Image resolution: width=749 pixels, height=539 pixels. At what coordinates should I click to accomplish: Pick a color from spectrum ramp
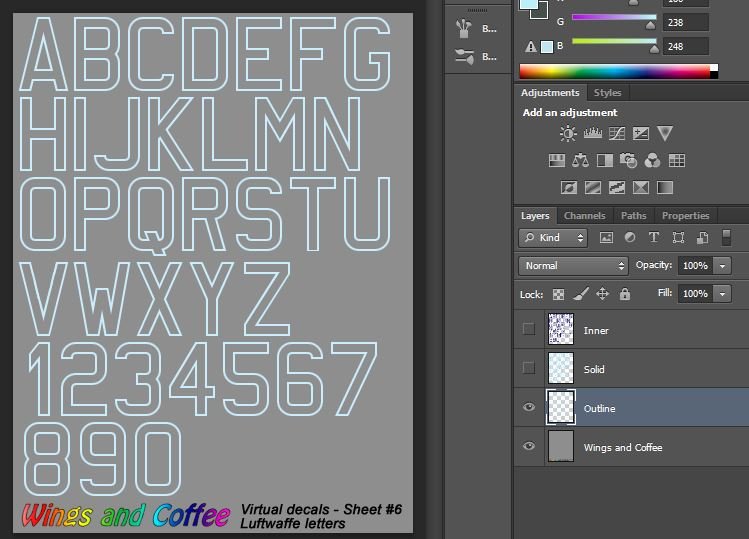point(615,71)
